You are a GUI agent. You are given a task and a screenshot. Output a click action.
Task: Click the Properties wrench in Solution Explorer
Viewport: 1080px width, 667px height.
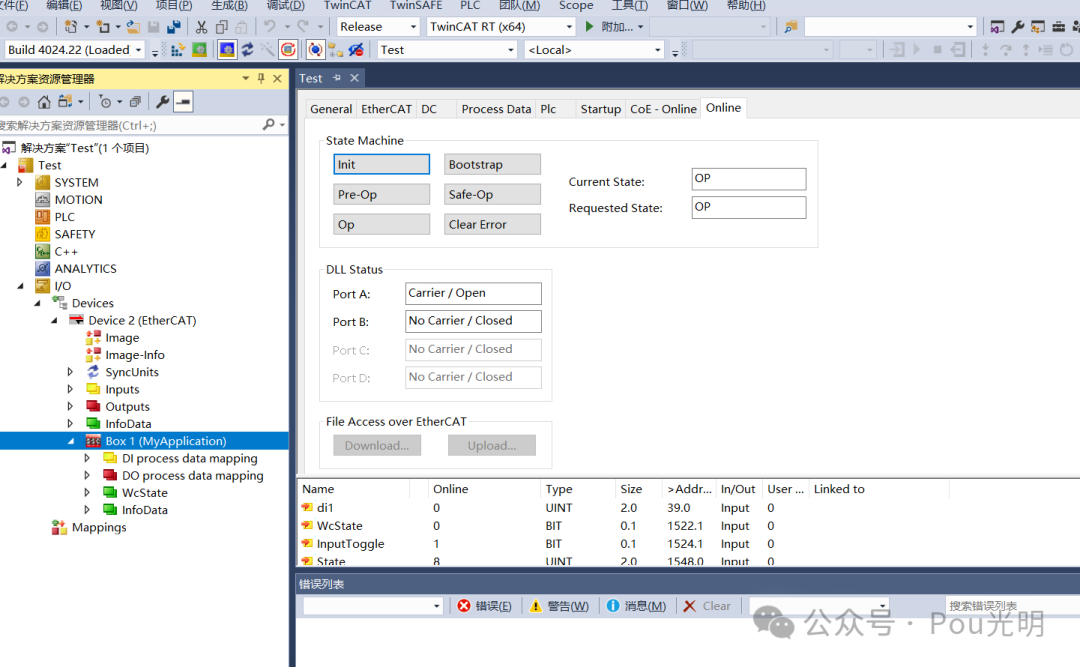[163, 102]
